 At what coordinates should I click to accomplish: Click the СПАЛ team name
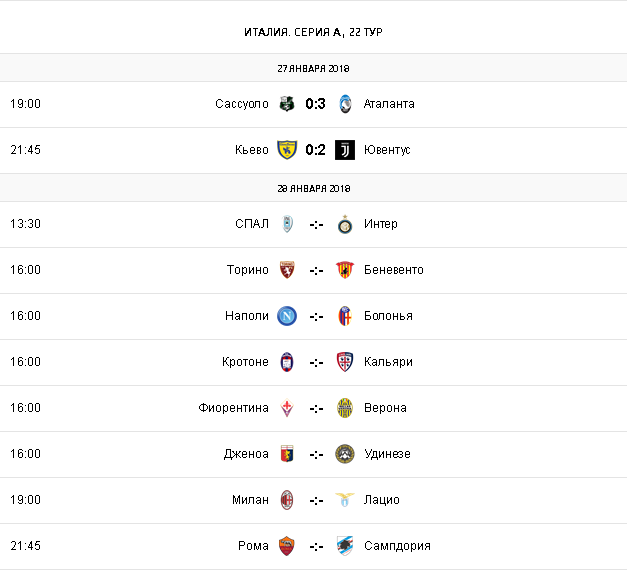pyautogui.click(x=252, y=224)
